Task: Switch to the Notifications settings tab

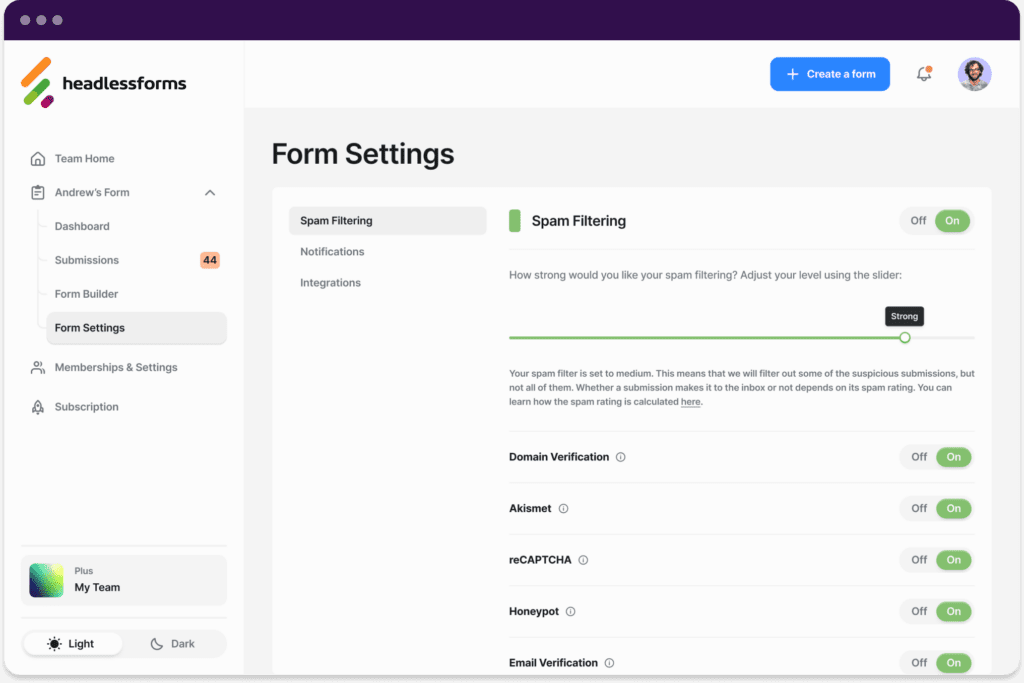Action: (x=332, y=251)
